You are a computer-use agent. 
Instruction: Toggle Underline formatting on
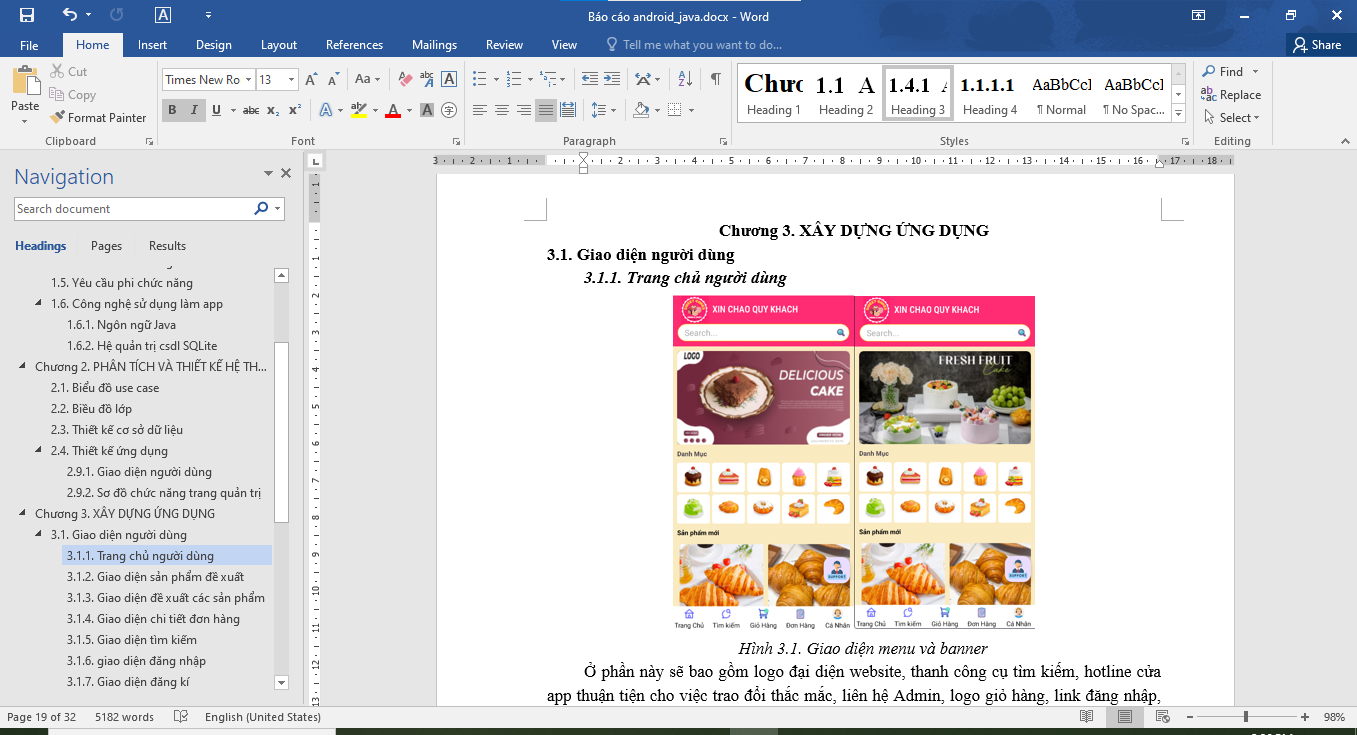pos(216,110)
